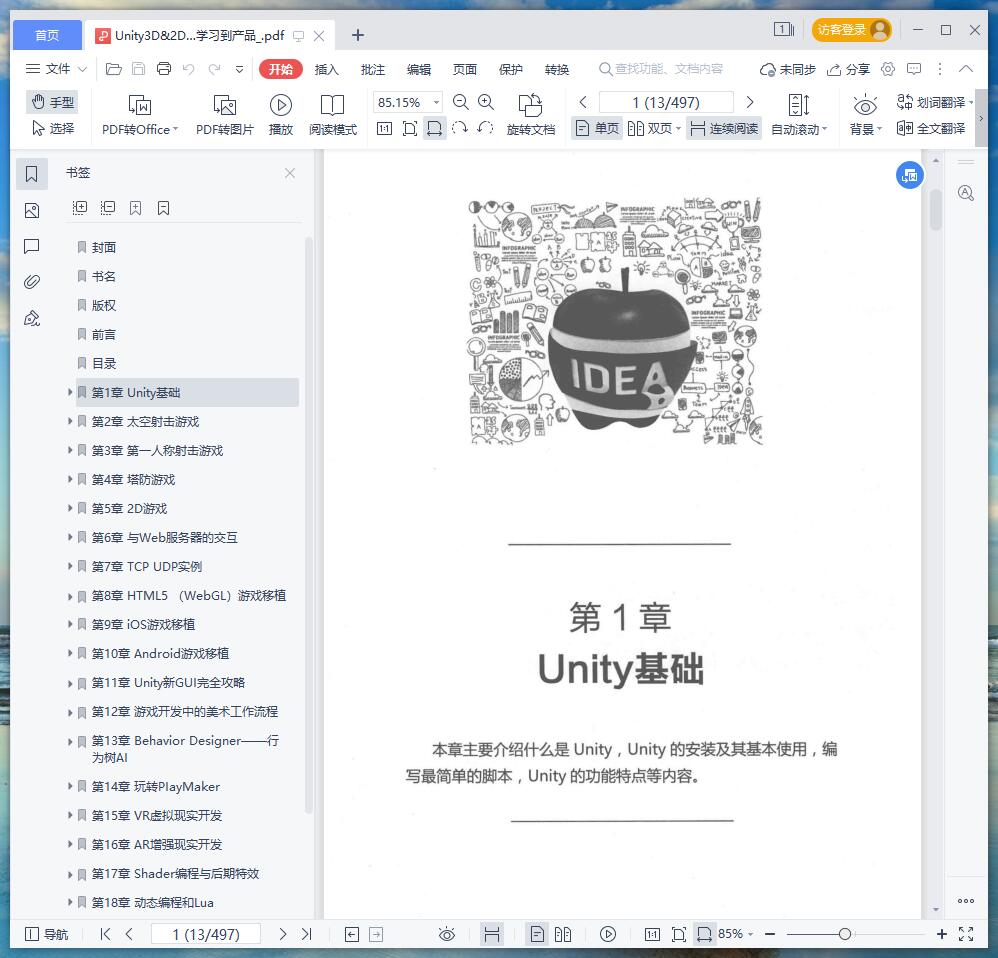Toggle the 导航 navigation pane
Viewport: 998px width, 958px height.
[x=46, y=934]
